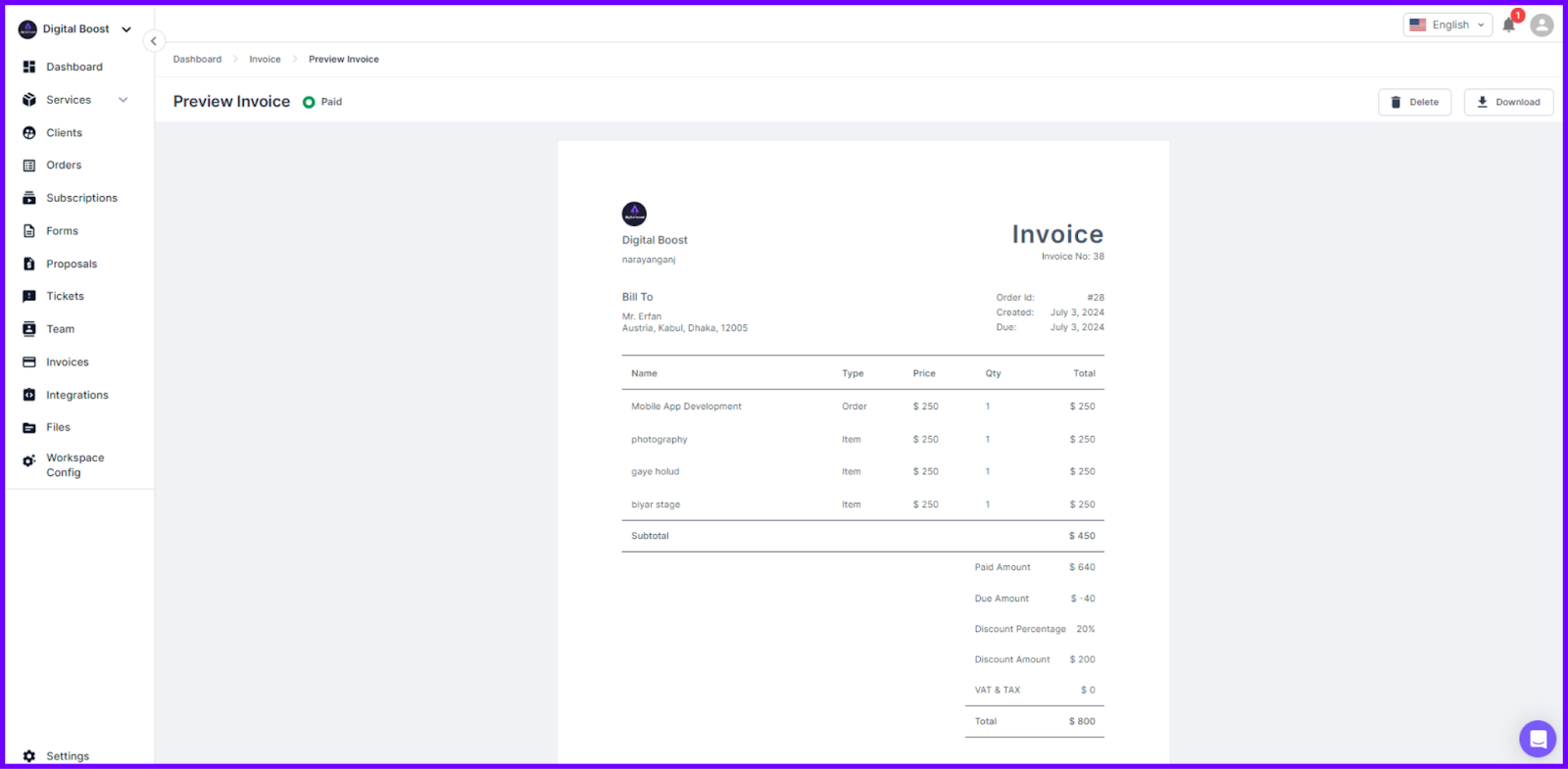The width and height of the screenshot is (1568, 769).
Task: Click the Forms document icon
Action: pos(29,231)
